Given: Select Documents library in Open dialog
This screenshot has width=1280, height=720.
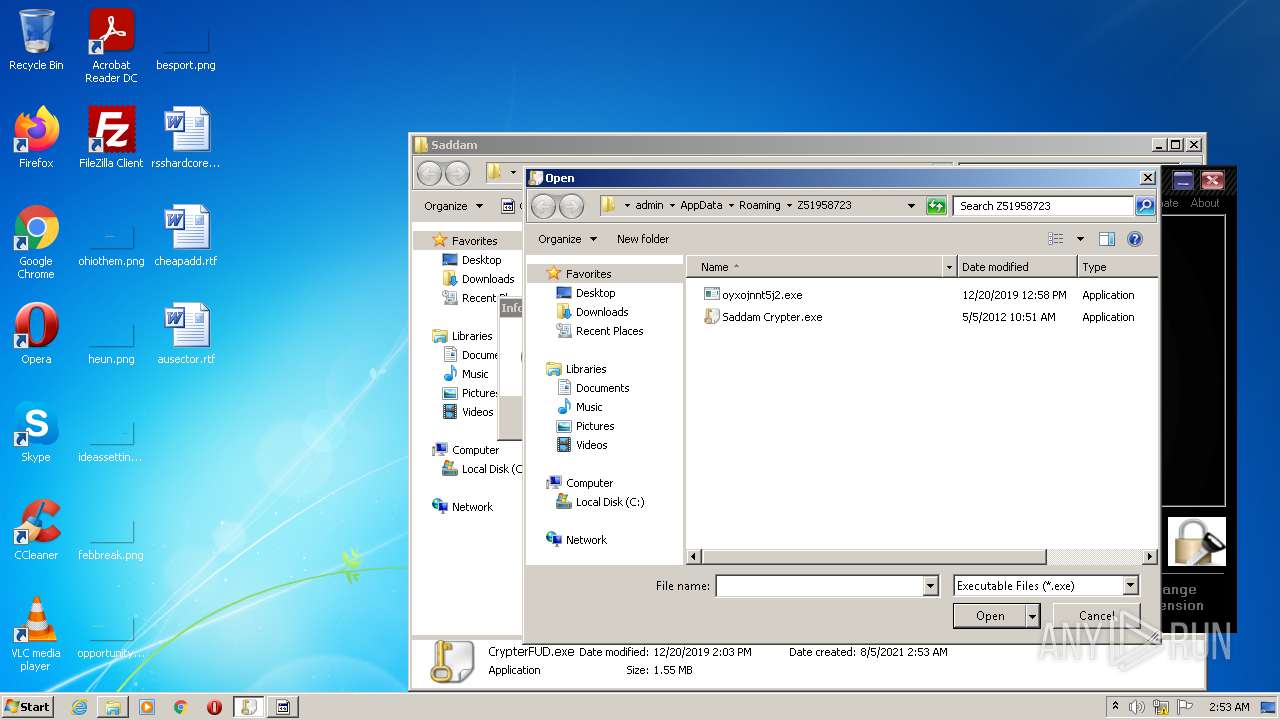Looking at the screenshot, I should pyautogui.click(x=602, y=388).
